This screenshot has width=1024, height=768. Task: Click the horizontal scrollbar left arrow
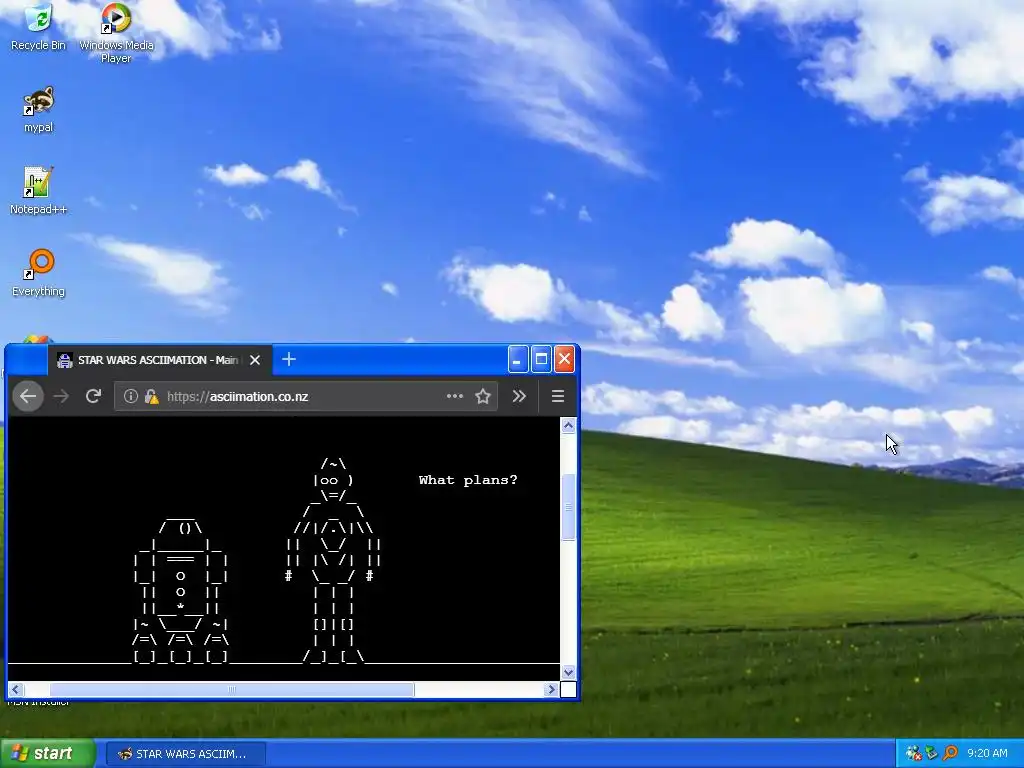click(16, 689)
